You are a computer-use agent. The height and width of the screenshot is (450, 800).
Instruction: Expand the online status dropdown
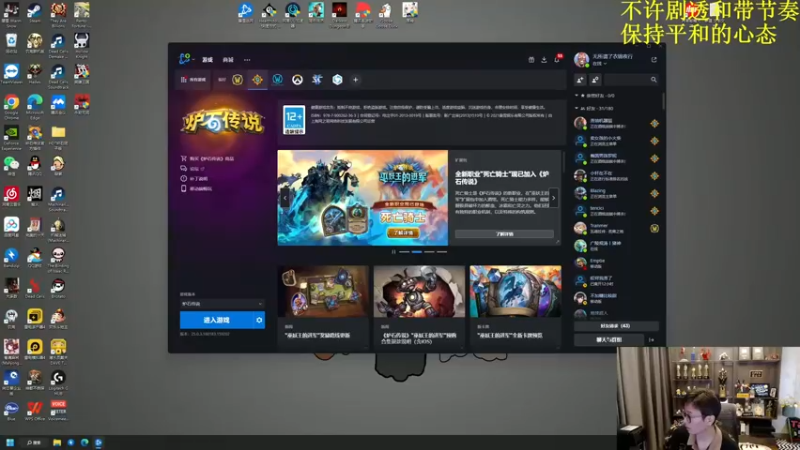point(599,64)
